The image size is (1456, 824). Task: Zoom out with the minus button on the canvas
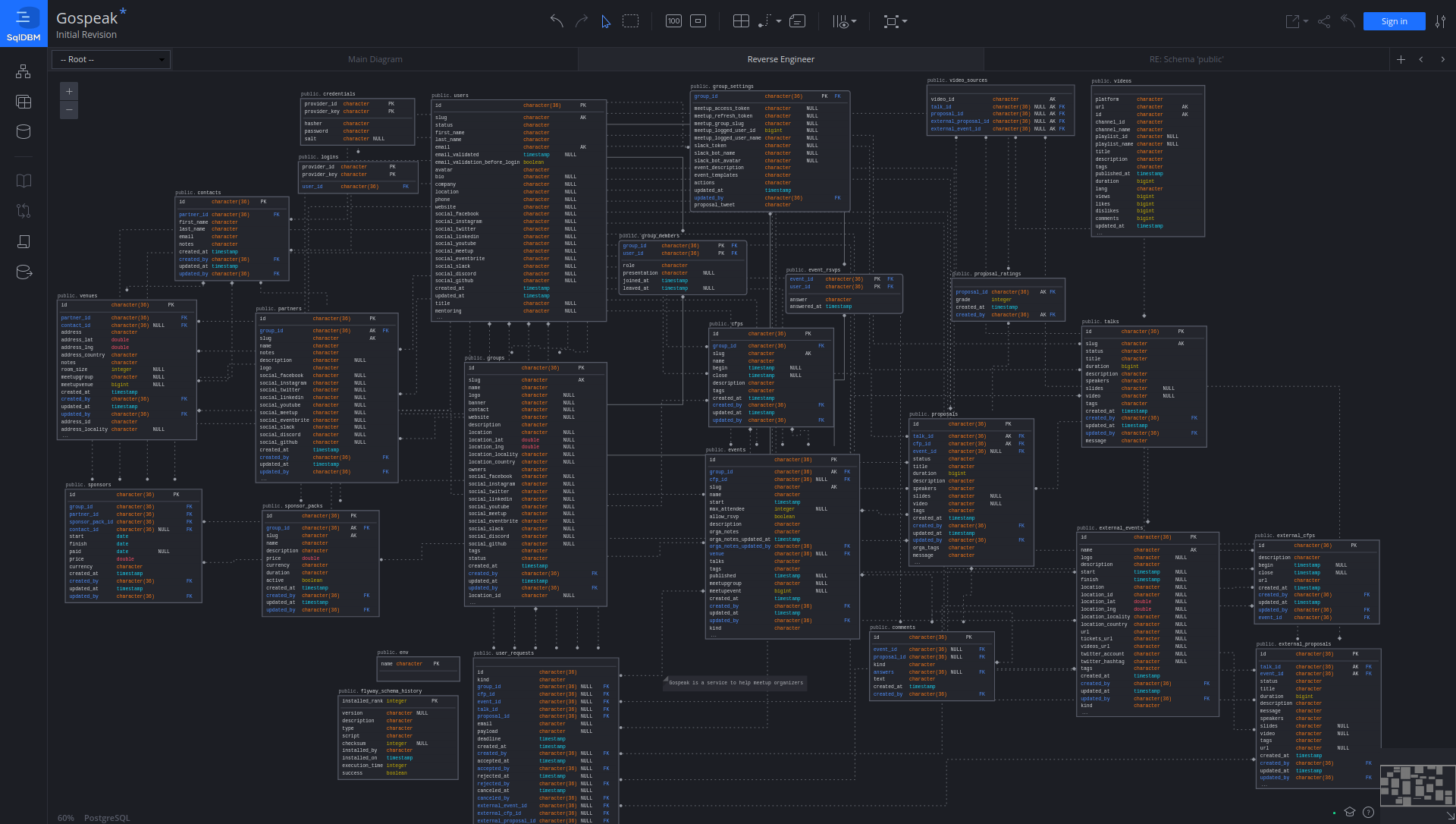coord(69,110)
